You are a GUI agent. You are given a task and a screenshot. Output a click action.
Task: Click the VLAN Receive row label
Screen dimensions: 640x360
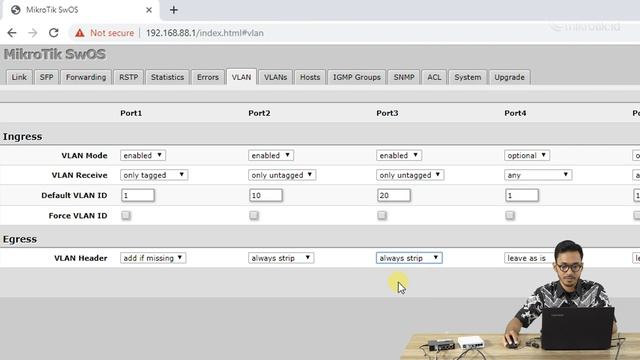[80, 175]
